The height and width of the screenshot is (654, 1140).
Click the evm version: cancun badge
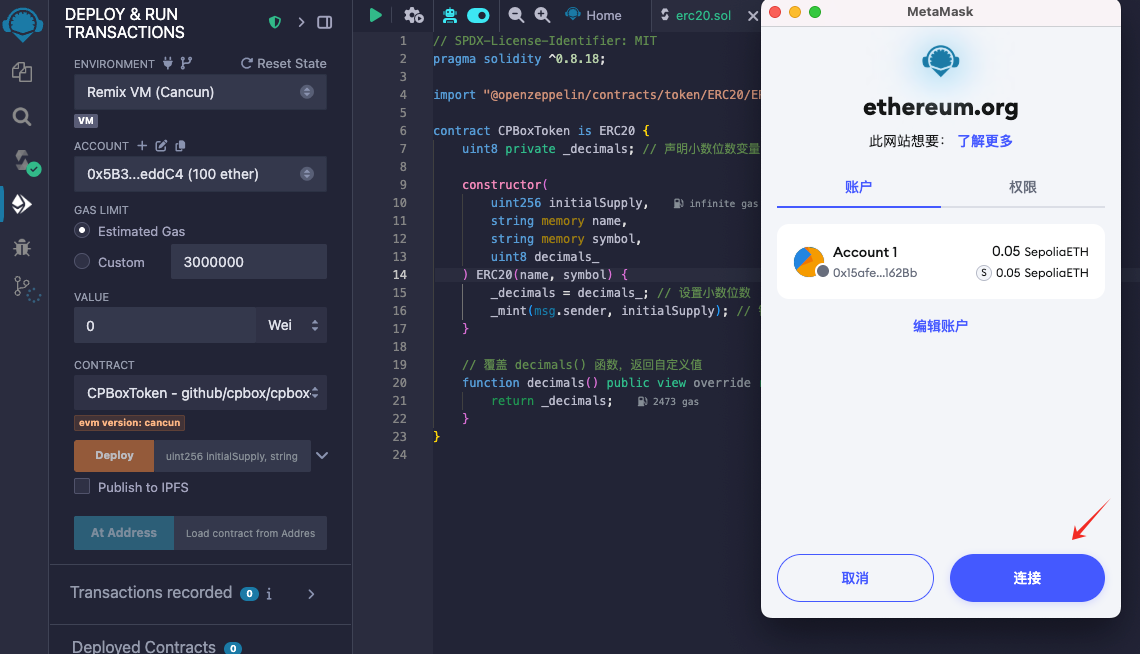pos(129,422)
